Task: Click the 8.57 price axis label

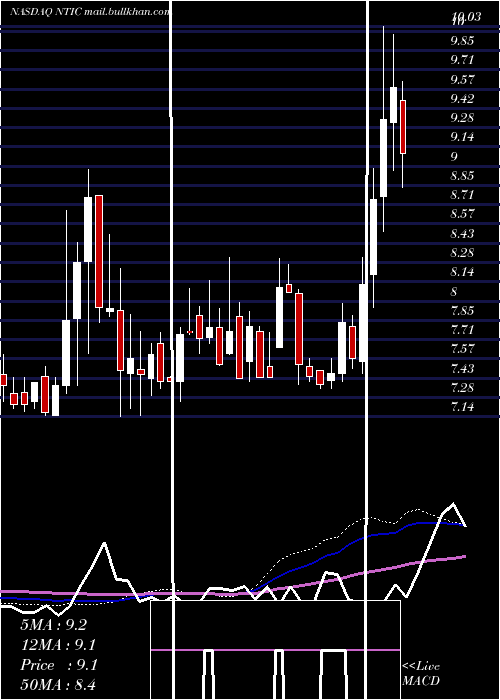Action: pyautogui.click(x=462, y=213)
